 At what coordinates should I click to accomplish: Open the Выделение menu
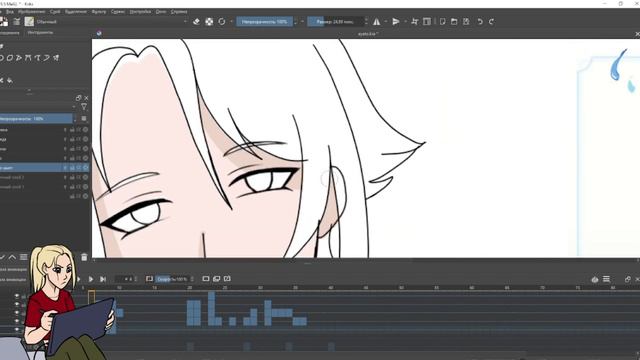point(76,12)
